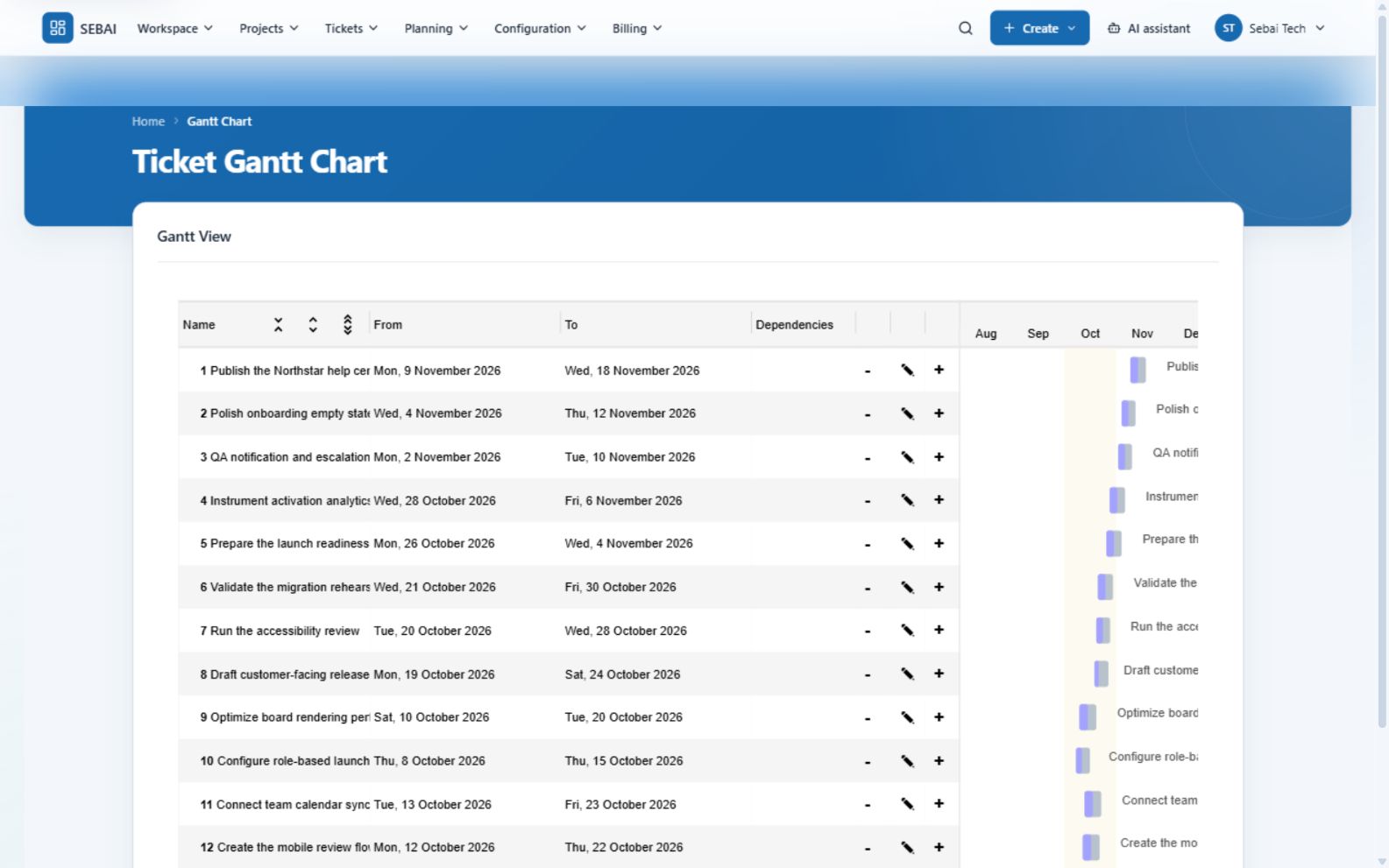
Task: Click the Oct month header in timeline
Action: tap(1090, 334)
